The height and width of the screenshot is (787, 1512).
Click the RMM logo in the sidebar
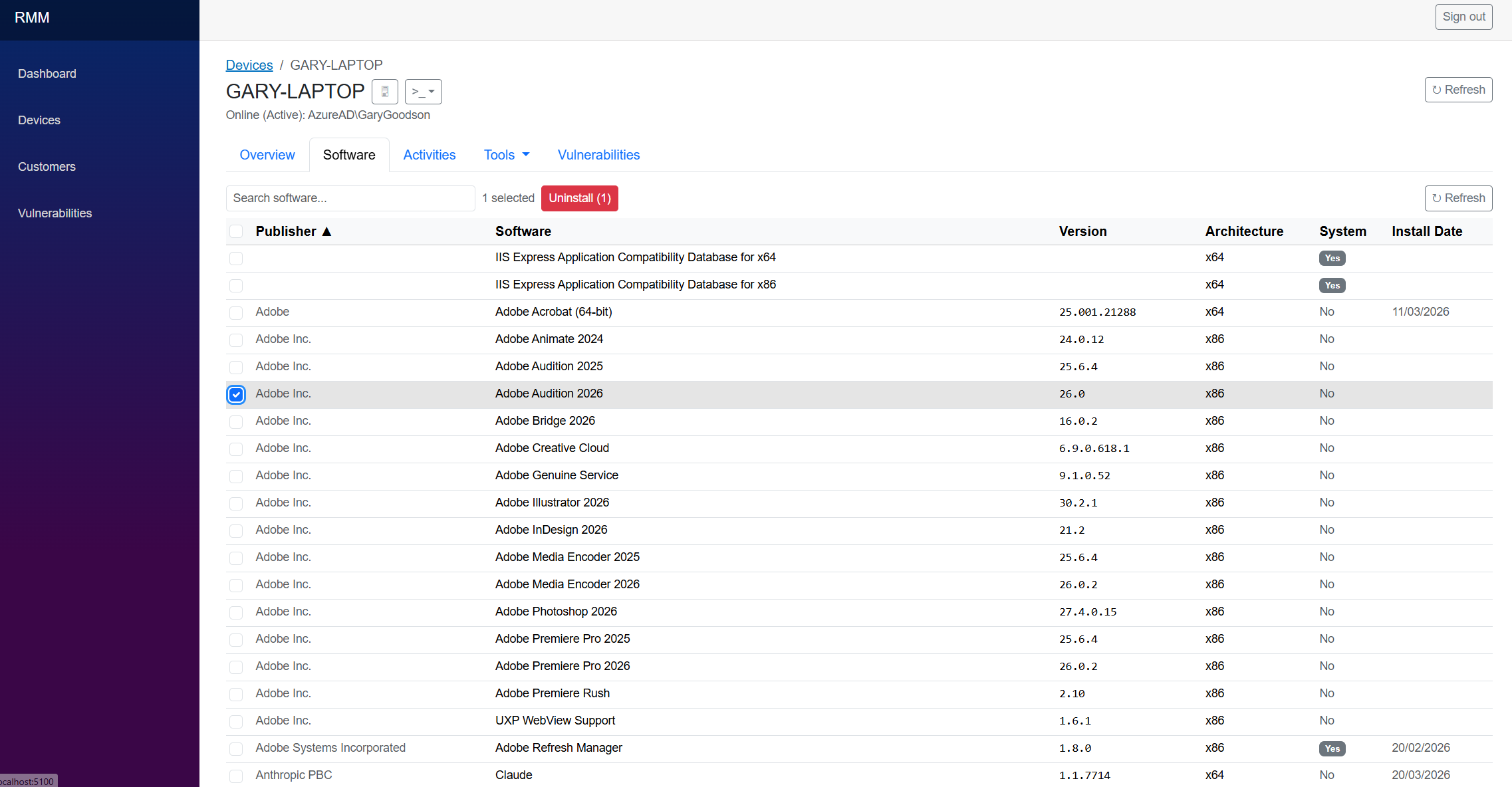pyautogui.click(x=32, y=17)
